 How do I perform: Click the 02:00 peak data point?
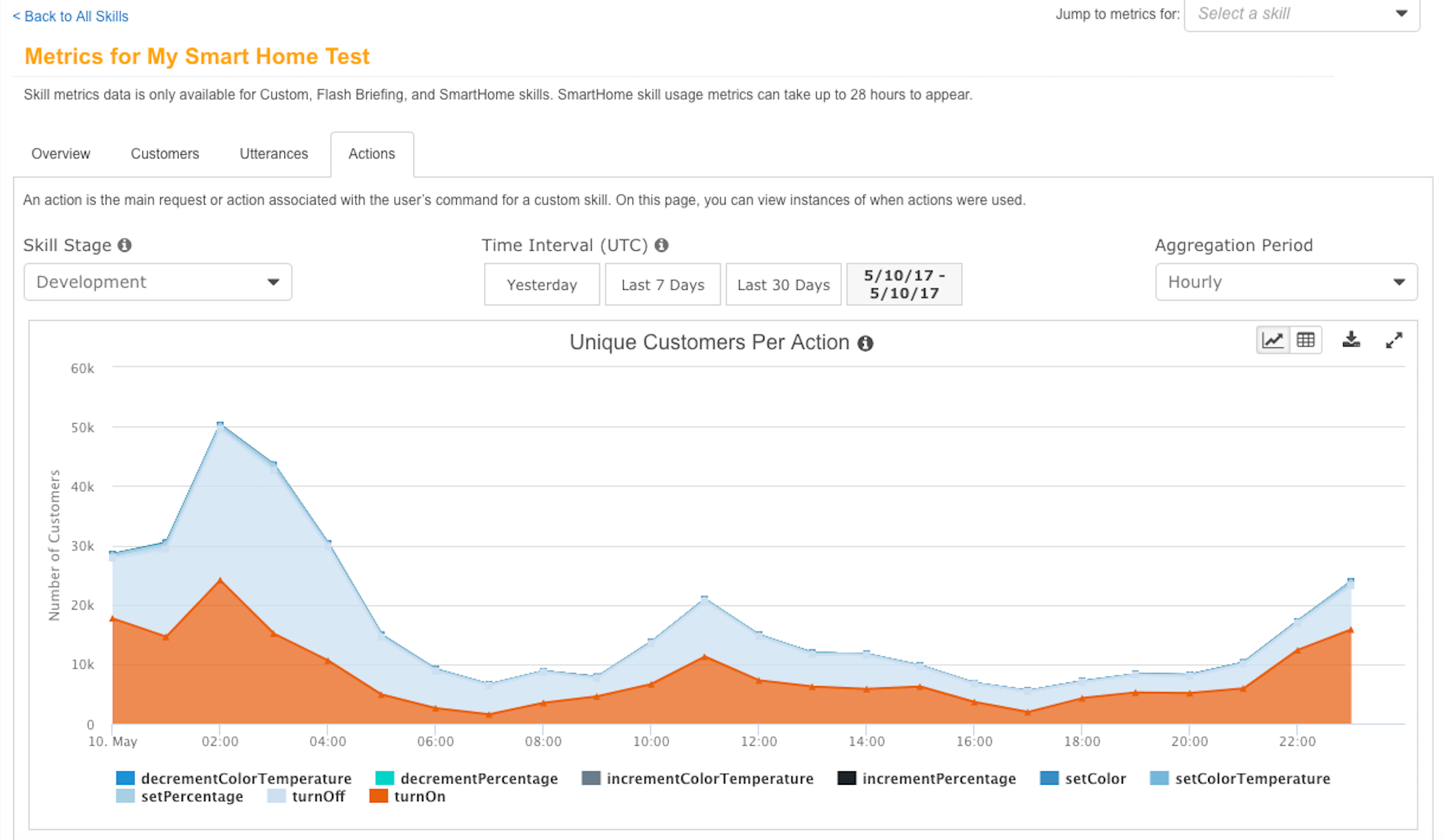[220, 425]
